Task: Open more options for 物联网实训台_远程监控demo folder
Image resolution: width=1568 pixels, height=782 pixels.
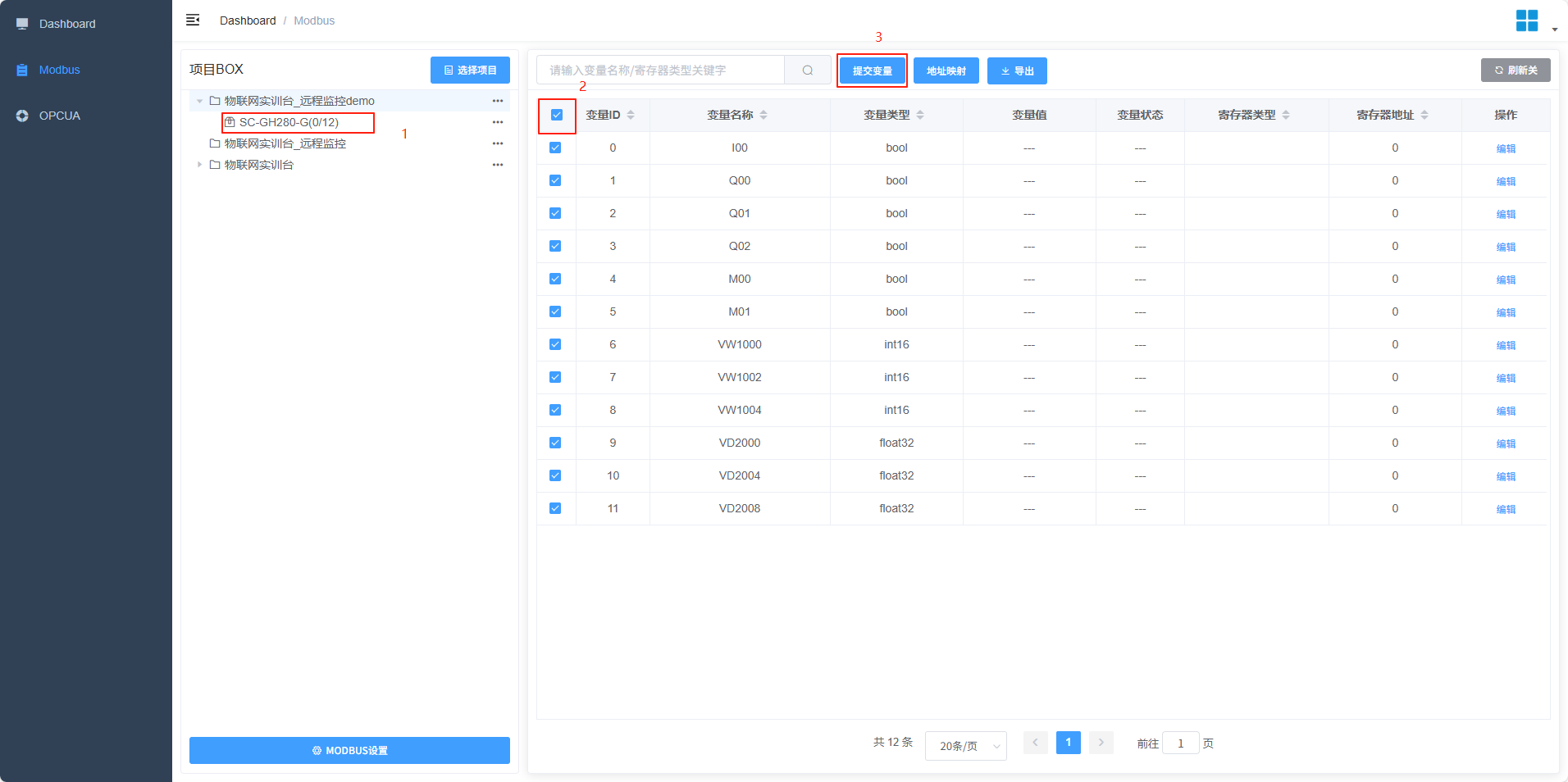Action: pyautogui.click(x=497, y=101)
